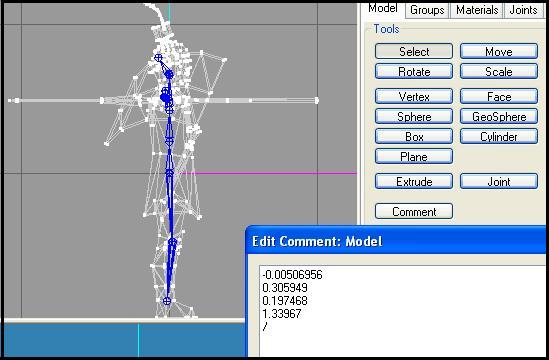Screen dimensions: 549x360
Task: Open the Joints tab
Action: (523, 10)
